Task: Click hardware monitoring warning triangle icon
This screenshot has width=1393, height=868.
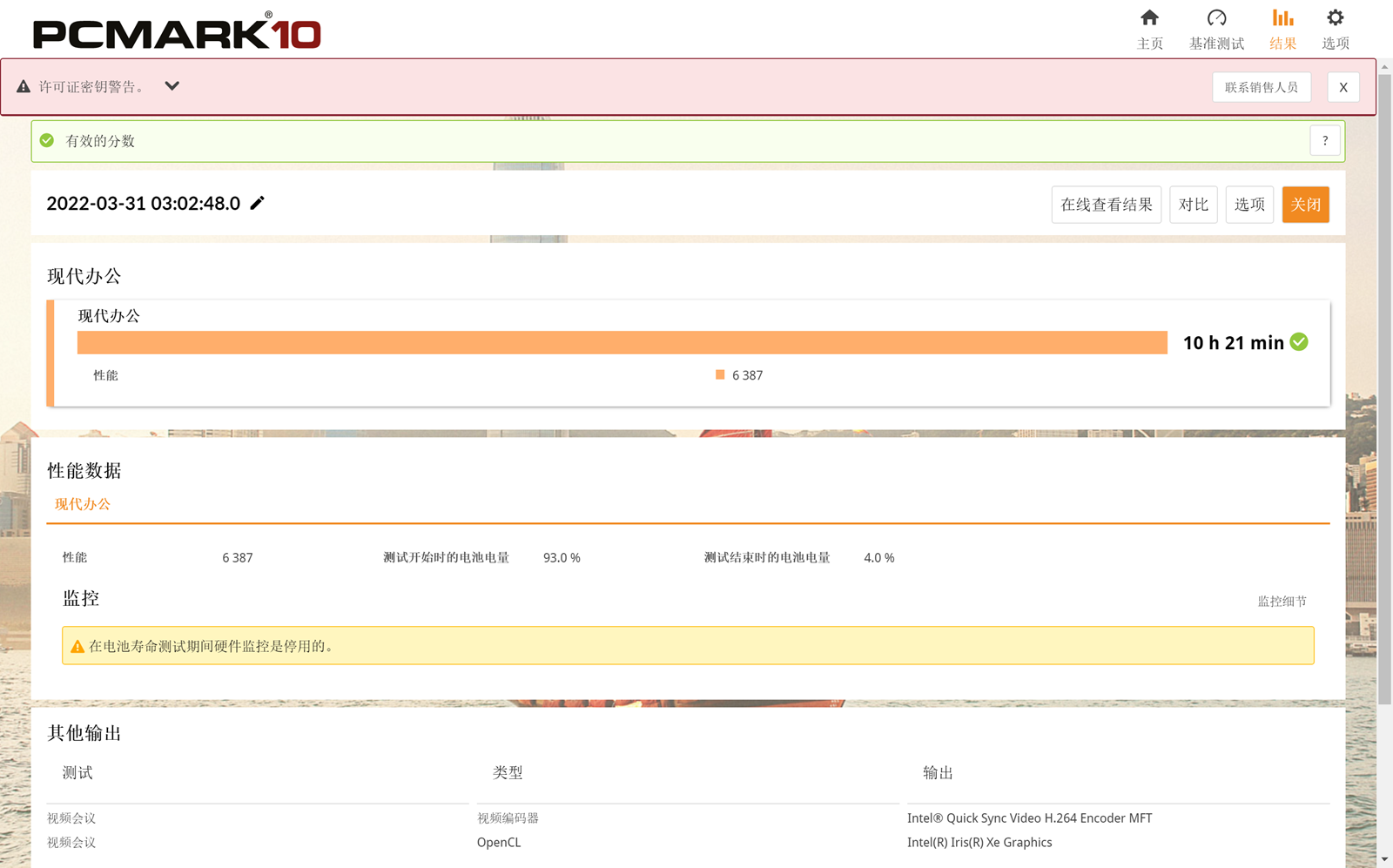Action: pos(77,647)
